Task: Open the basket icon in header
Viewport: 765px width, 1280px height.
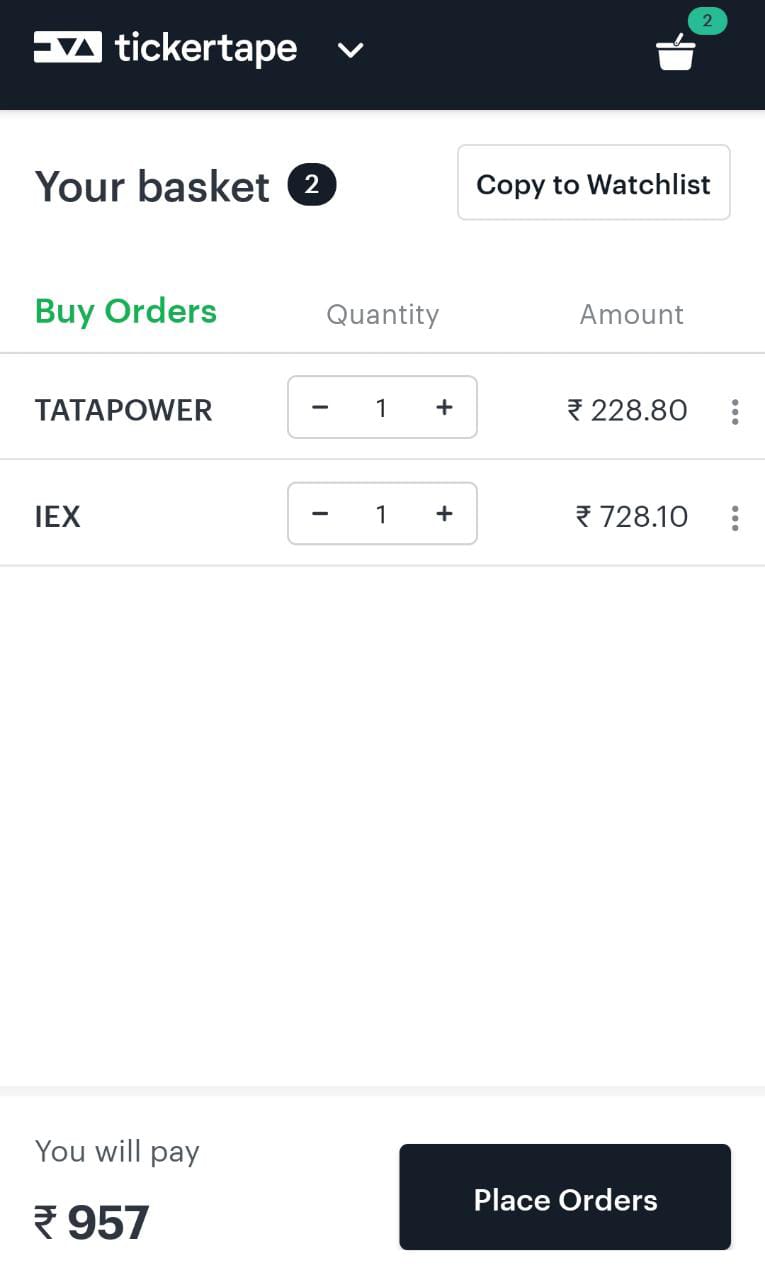Action: pyautogui.click(x=676, y=53)
